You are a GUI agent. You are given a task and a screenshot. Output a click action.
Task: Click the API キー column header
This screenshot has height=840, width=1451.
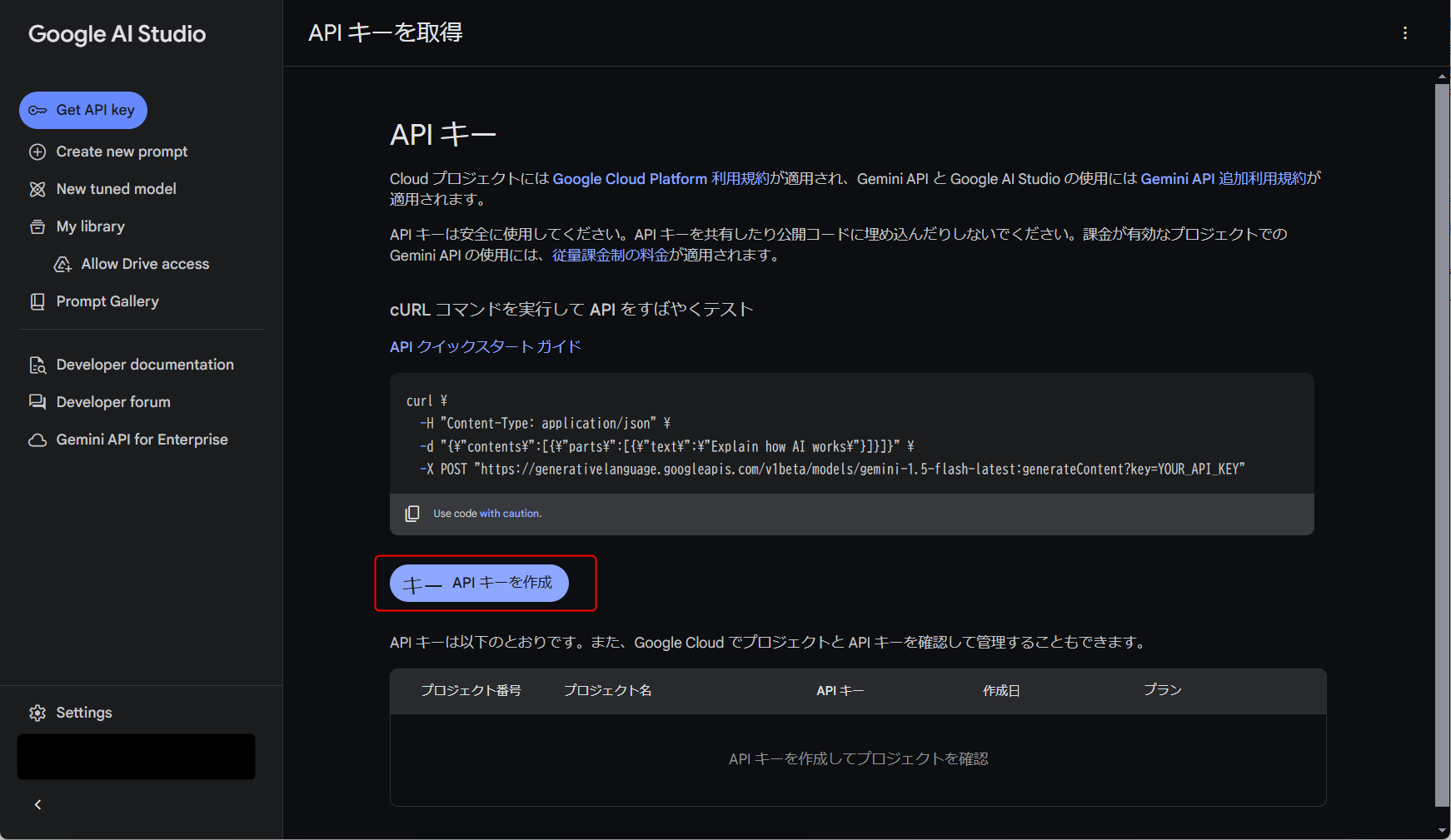[840, 691]
